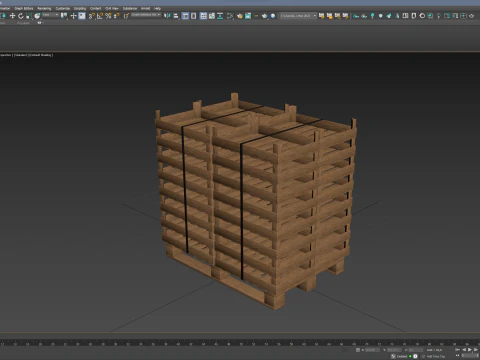The image size is (480, 360).
Task: Select the Move tool in the main toolbar
Action: pos(12,16)
